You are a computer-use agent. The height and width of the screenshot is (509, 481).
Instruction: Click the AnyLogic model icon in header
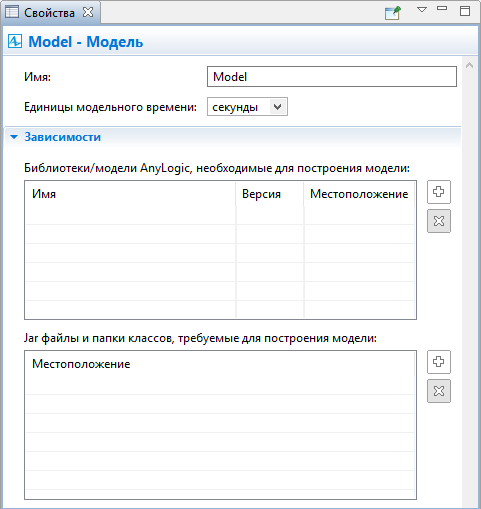tap(15, 41)
